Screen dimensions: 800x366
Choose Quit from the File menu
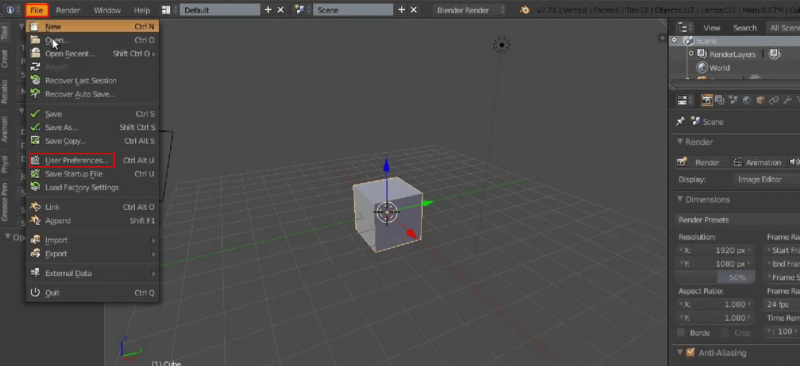pos(92,293)
